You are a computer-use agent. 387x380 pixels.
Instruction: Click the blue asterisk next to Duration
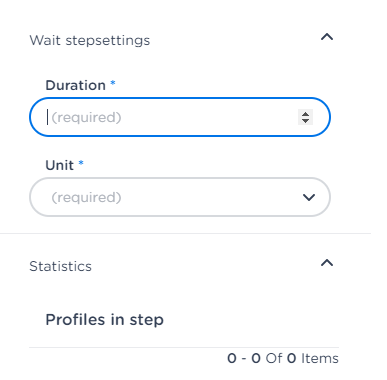(113, 82)
